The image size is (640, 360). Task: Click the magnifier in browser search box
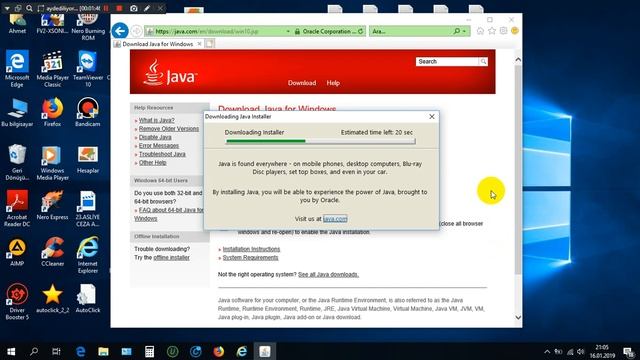pyautogui.click(x=457, y=31)
